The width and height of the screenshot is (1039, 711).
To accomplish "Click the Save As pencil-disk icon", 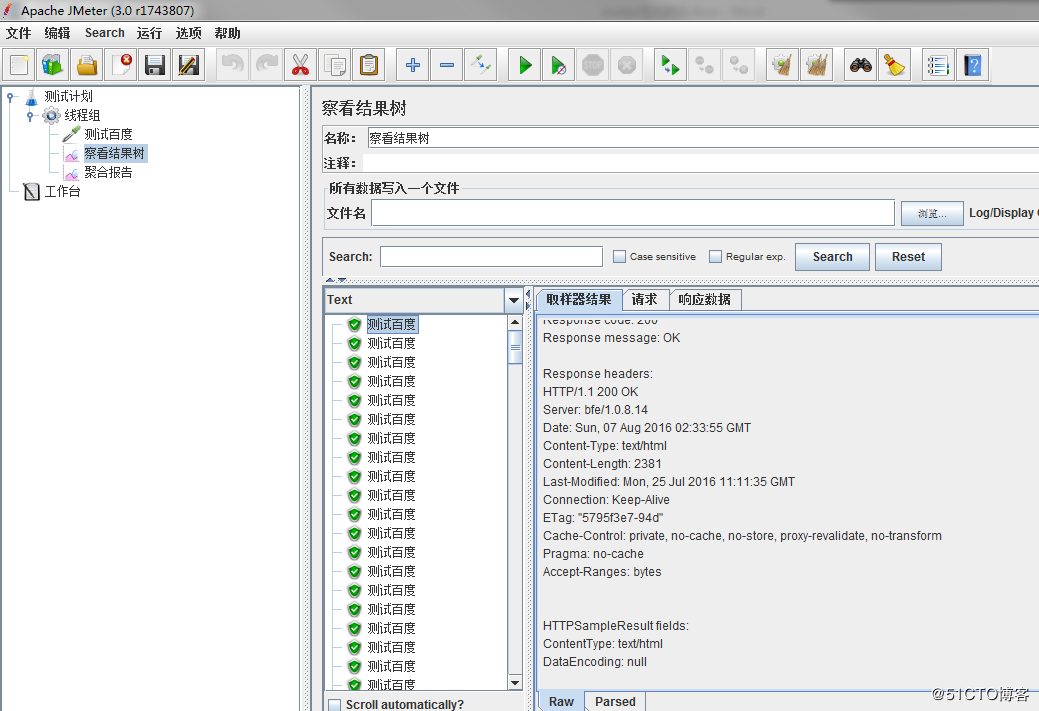I will tap(189, 65).
